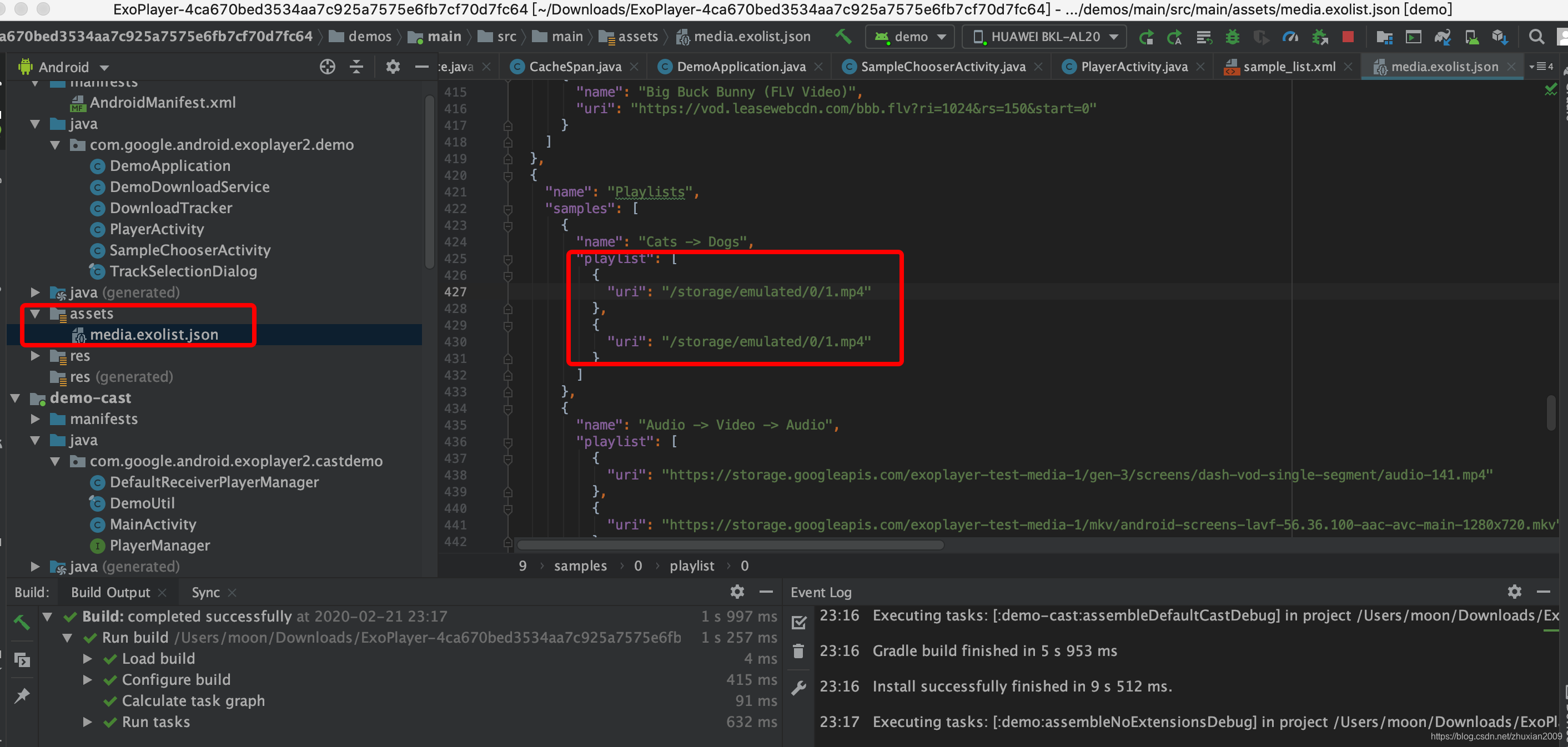Click the Search Everywhere magnifier icon

[x=1536, y=37]
